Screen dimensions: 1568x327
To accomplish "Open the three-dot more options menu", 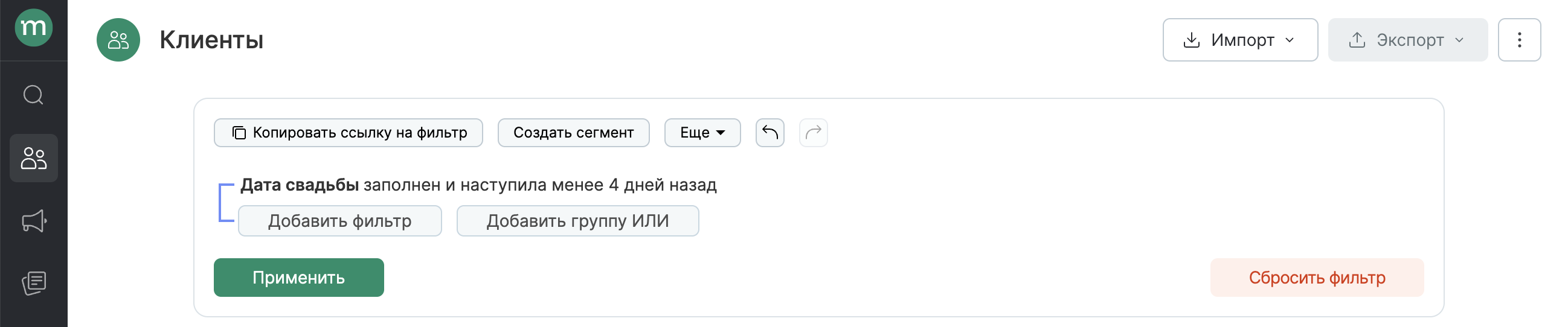I will point(1518,40).
